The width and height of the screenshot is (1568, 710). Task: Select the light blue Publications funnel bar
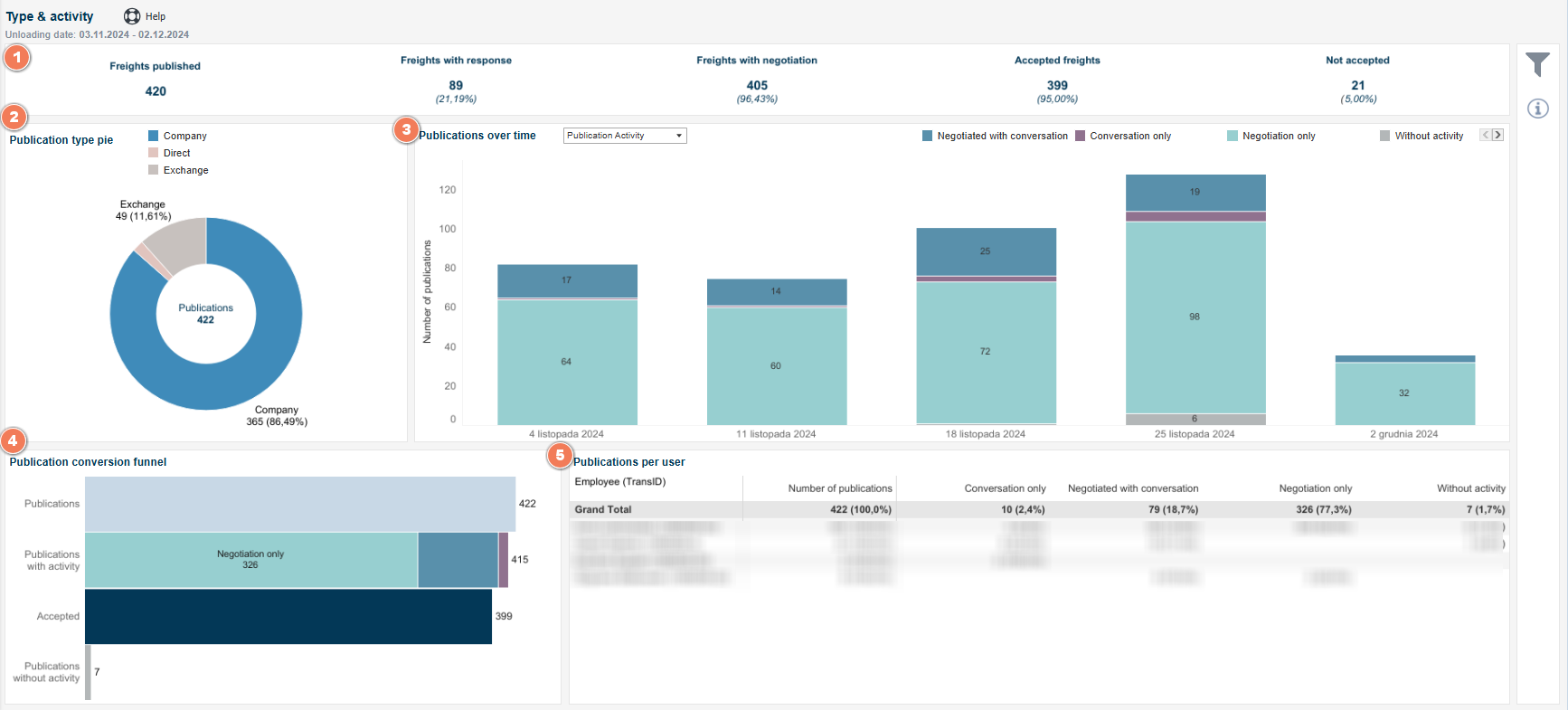pyautogui.click(x=300, y=504)
